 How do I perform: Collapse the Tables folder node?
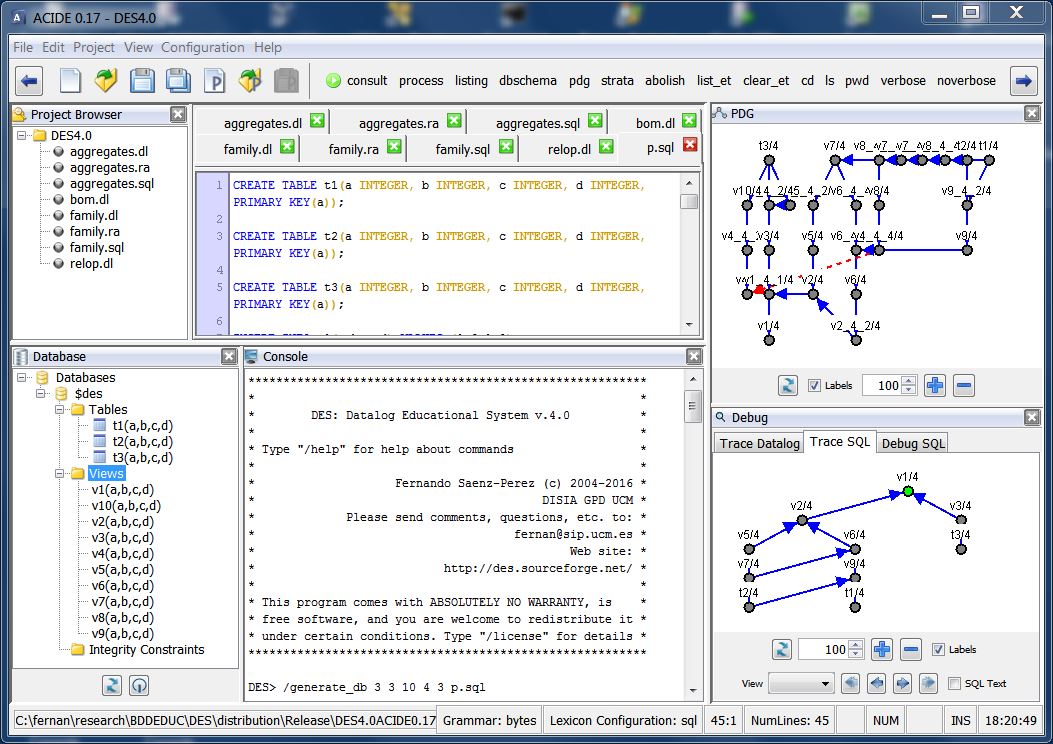[x=59, y=410]
